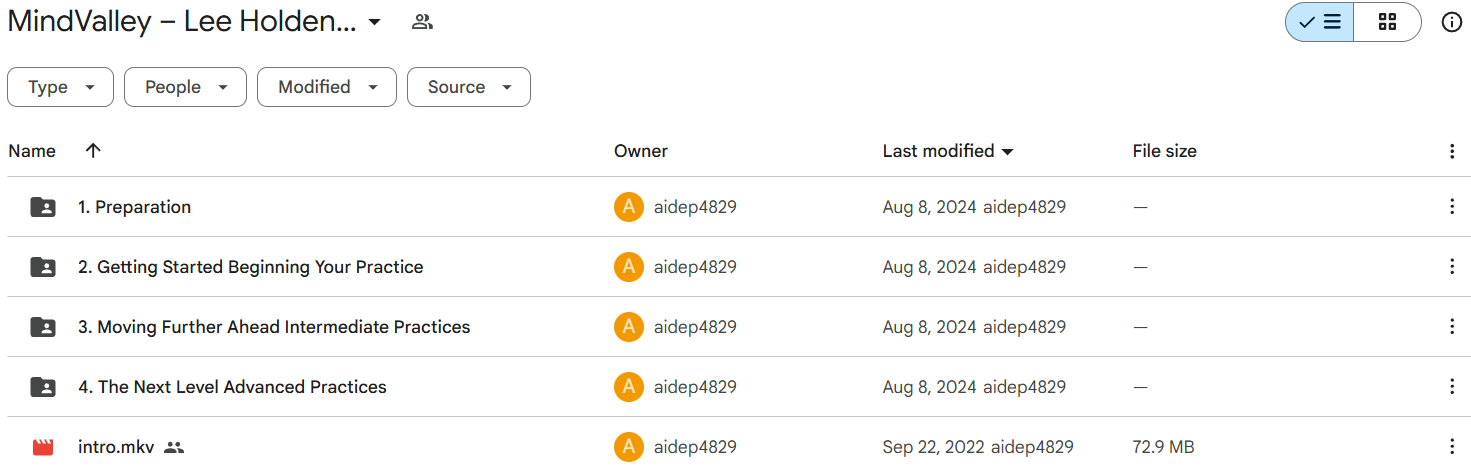
Task: Open the view details info icon
Action: 1452,22
